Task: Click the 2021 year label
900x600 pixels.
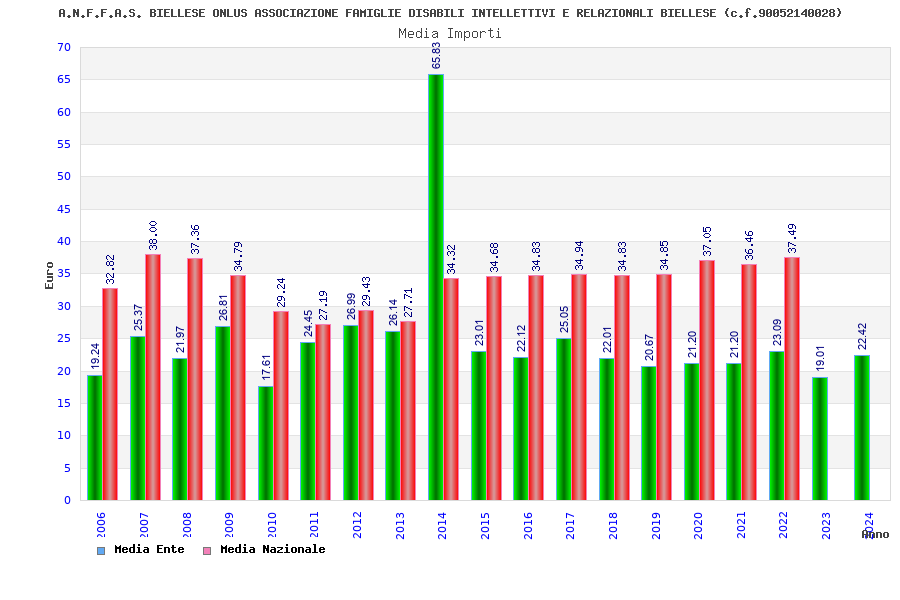Action: (x=740, y=525)
